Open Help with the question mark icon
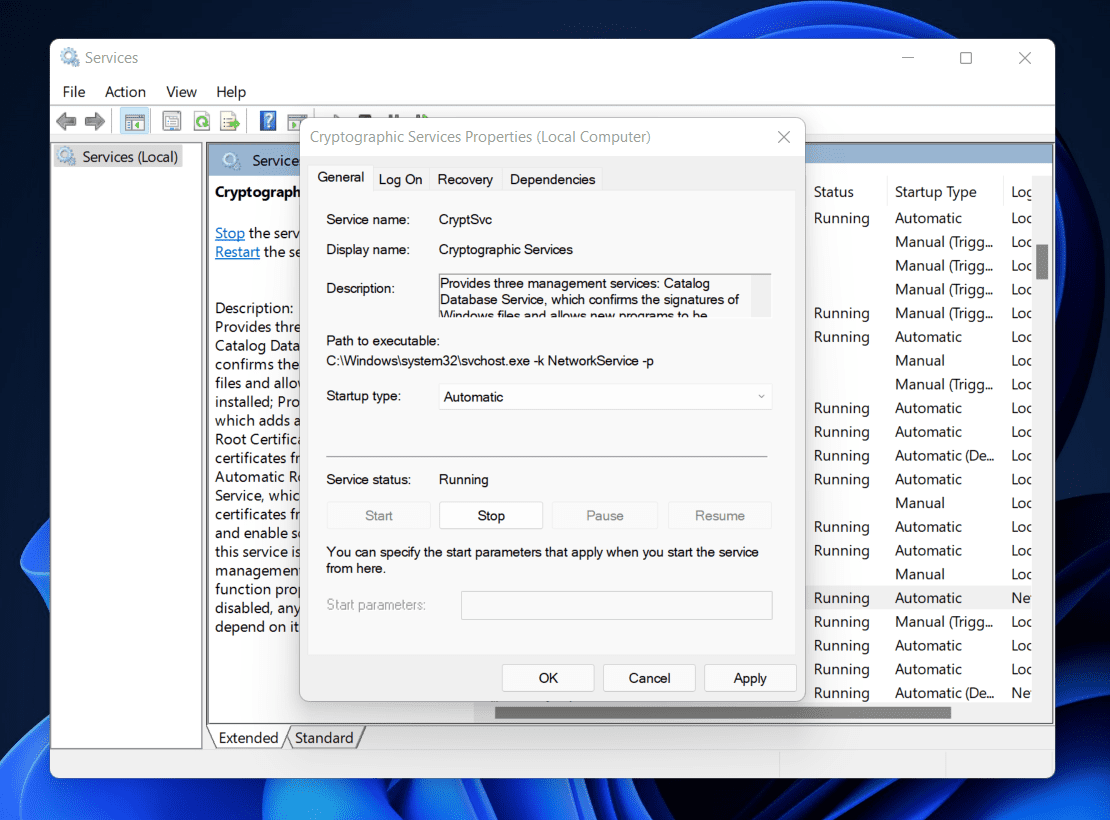The image size is (1110, 820). [268, 121]
